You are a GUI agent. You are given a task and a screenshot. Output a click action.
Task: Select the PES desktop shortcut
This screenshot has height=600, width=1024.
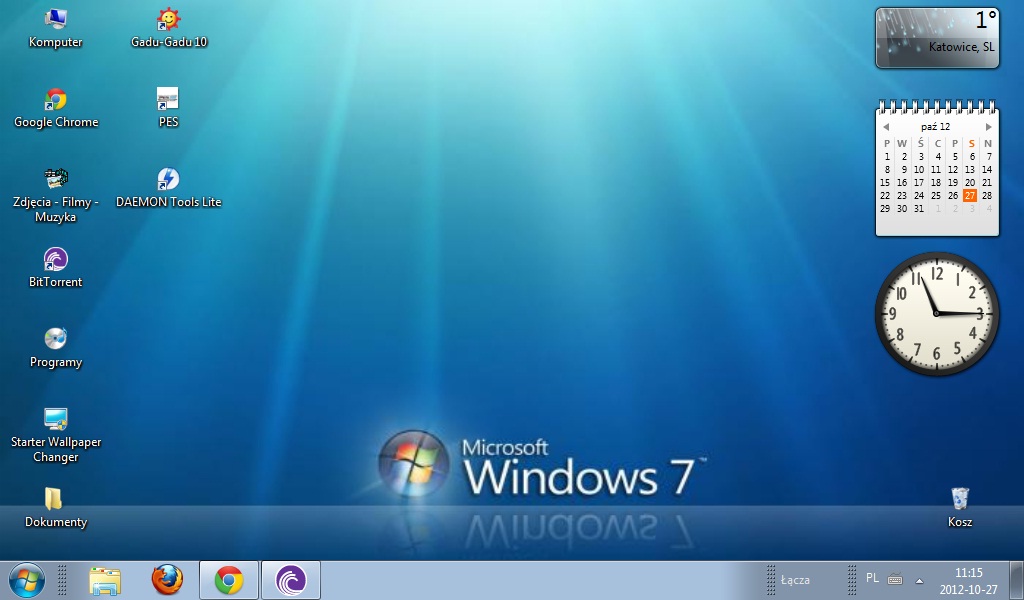(168, 100)
